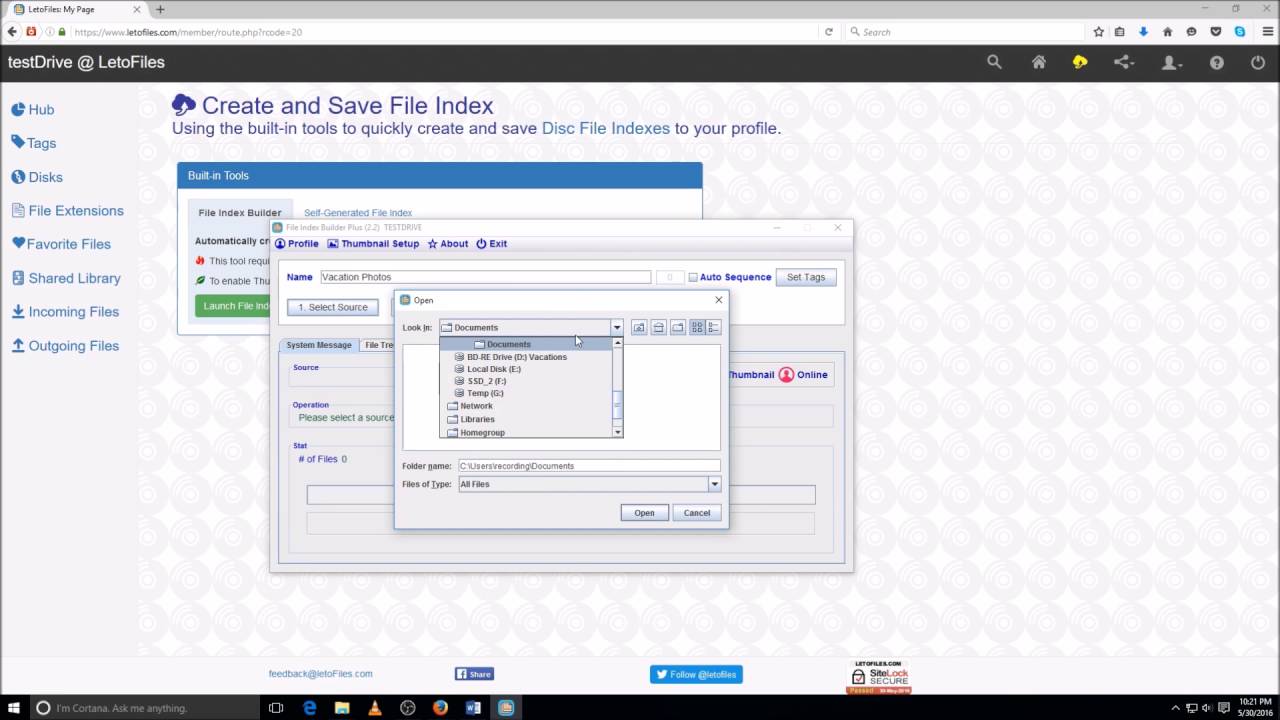Screen dimensions: 1280x720
Task: Open Firefox bookmarks list icon
Action: point(1120,32)
